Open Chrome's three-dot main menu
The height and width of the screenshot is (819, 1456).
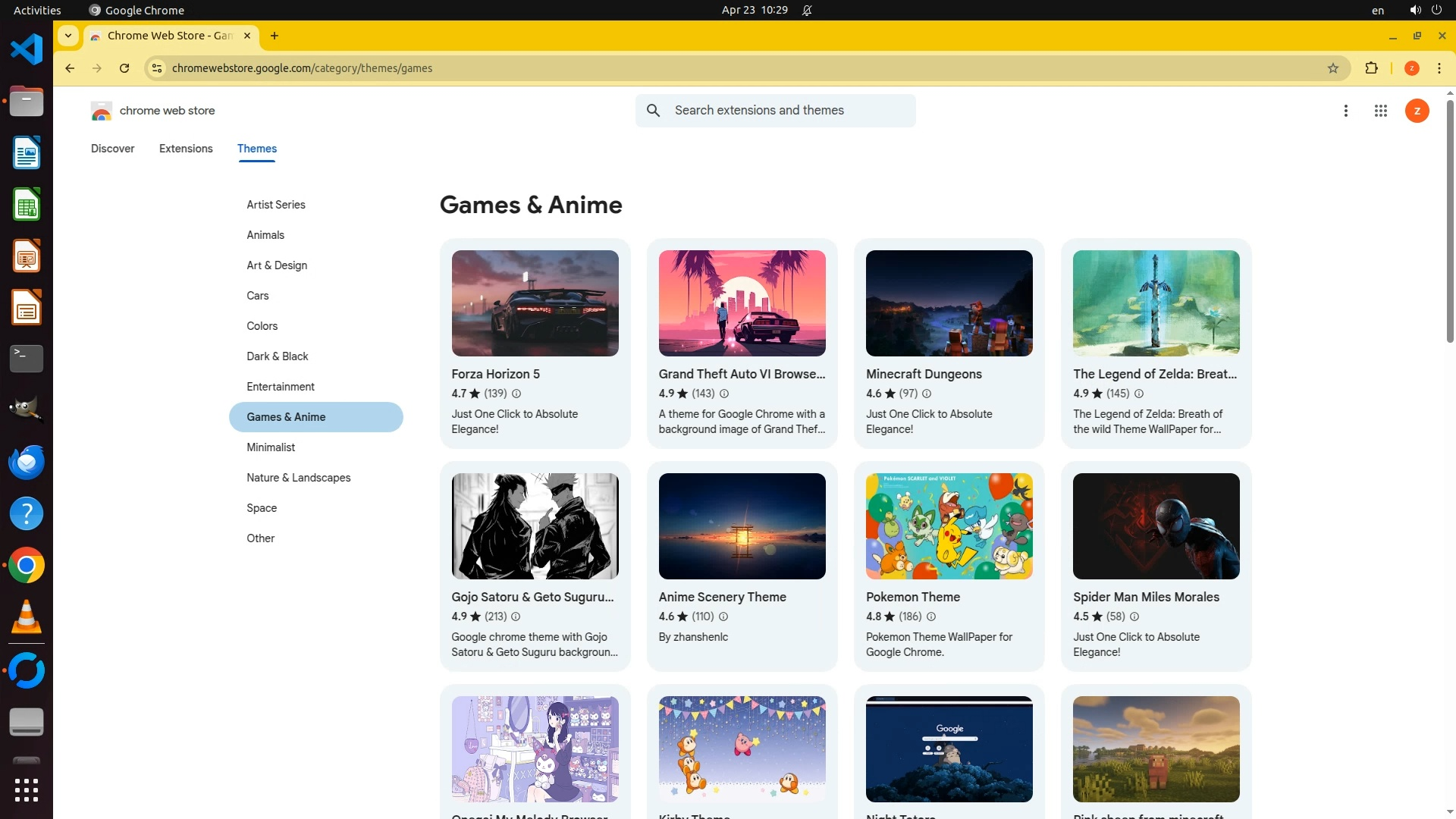click(x=1439, y=68)
